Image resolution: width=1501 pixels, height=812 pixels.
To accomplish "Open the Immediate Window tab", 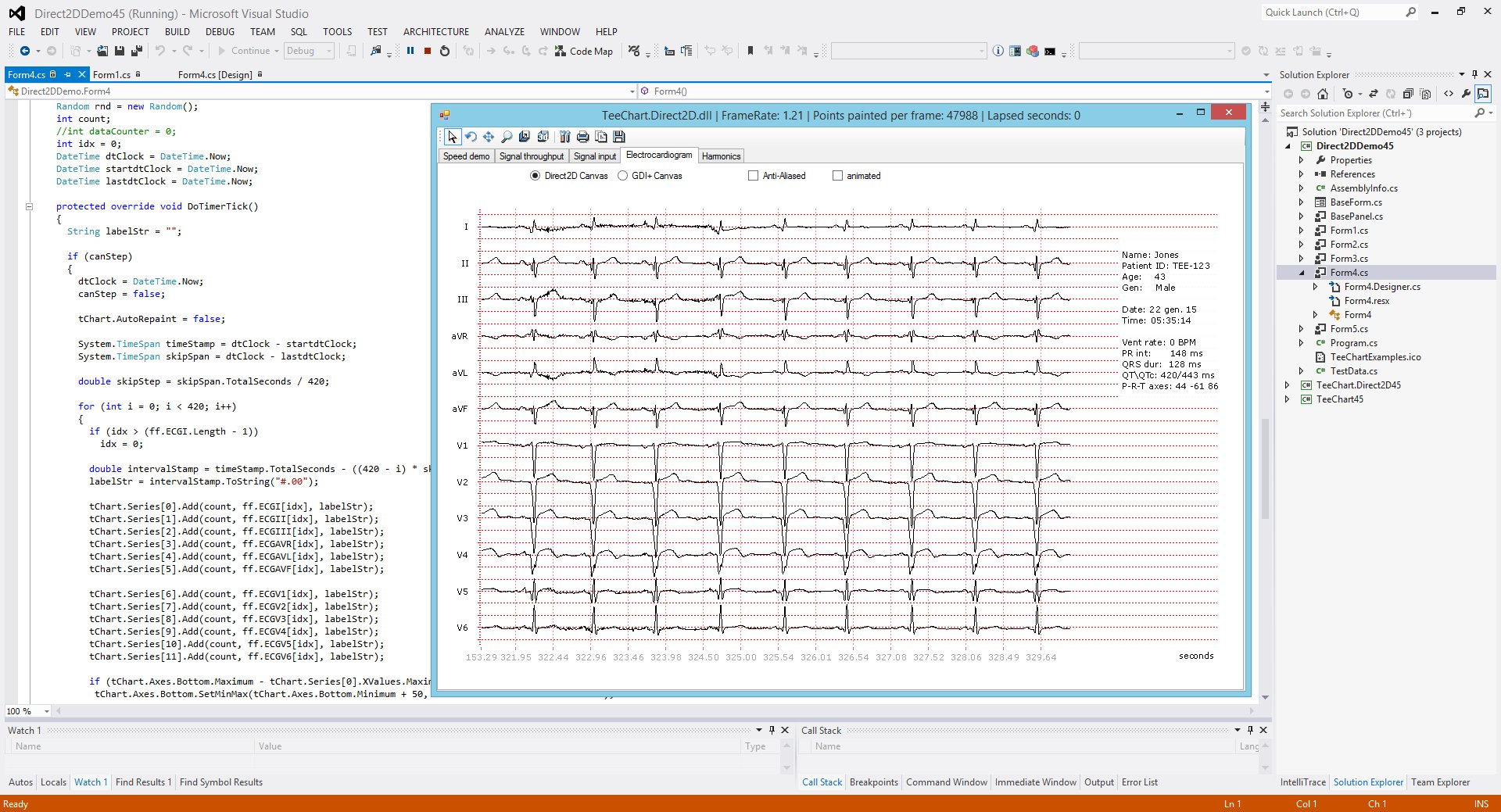I will 1036,782.
